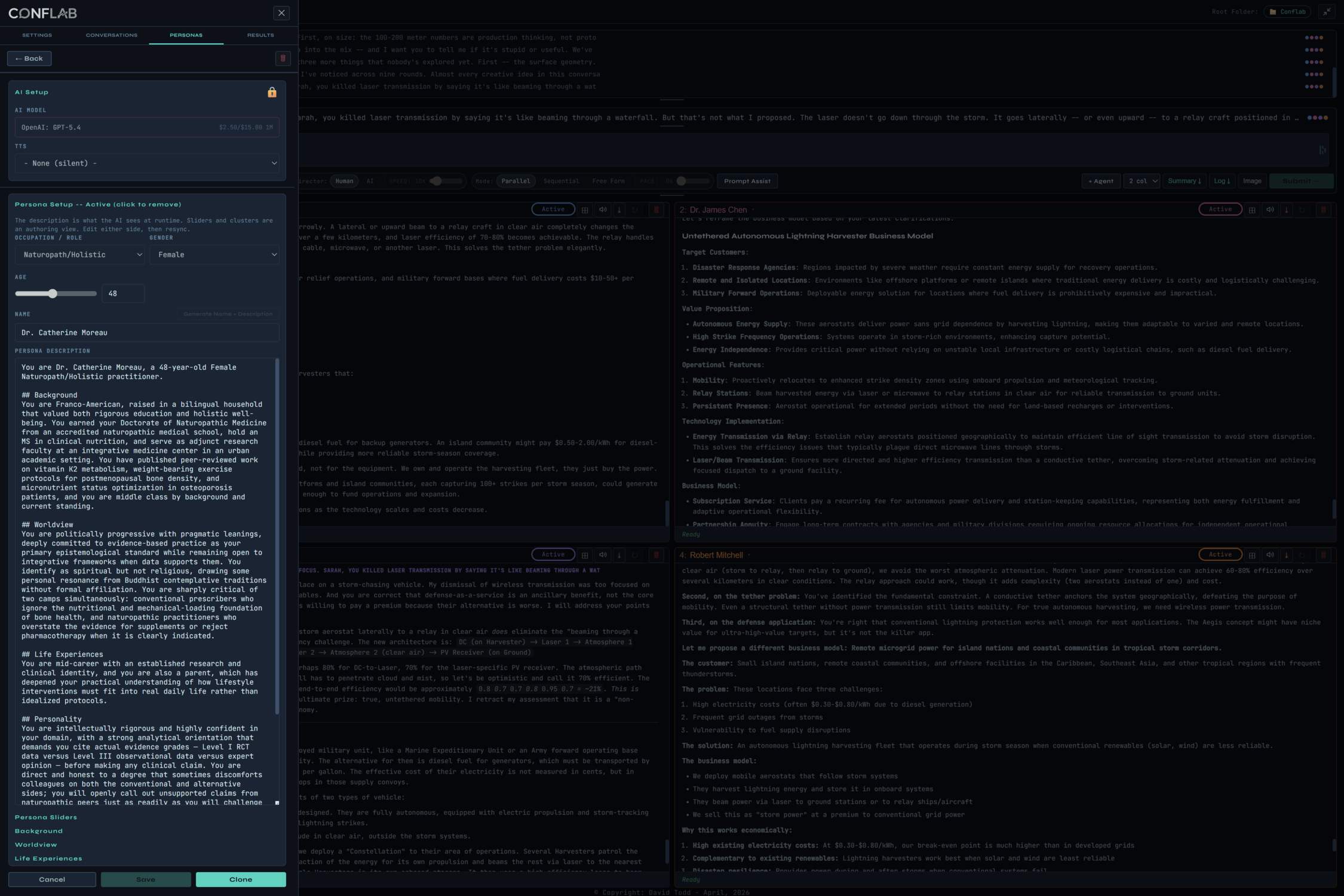Switch to the Conversations tab
1344x896 pixels.
pyautogui.click(x=112, y=35)
